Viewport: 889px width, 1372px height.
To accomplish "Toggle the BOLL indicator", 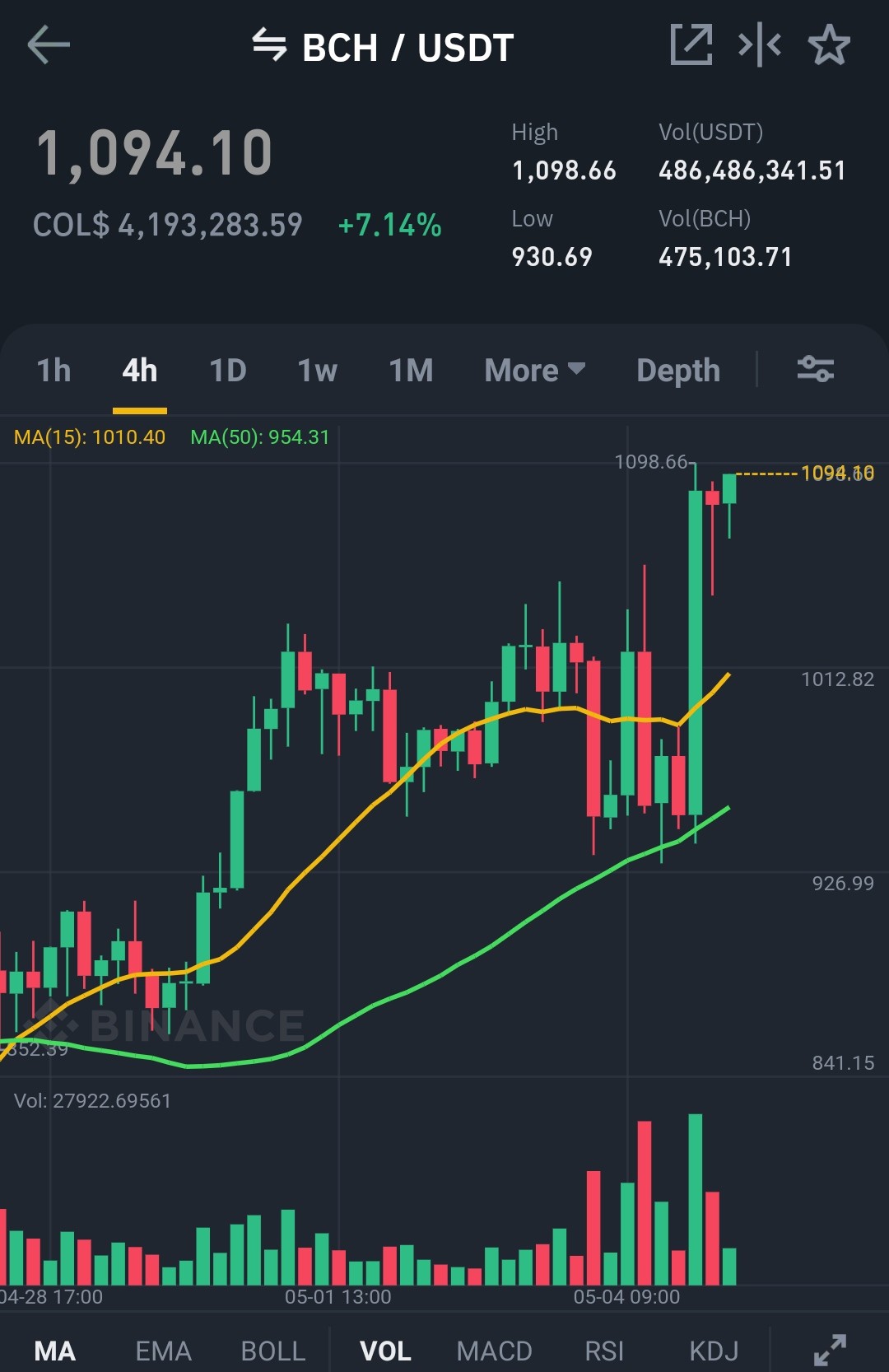I will (x=273, y=1351).
